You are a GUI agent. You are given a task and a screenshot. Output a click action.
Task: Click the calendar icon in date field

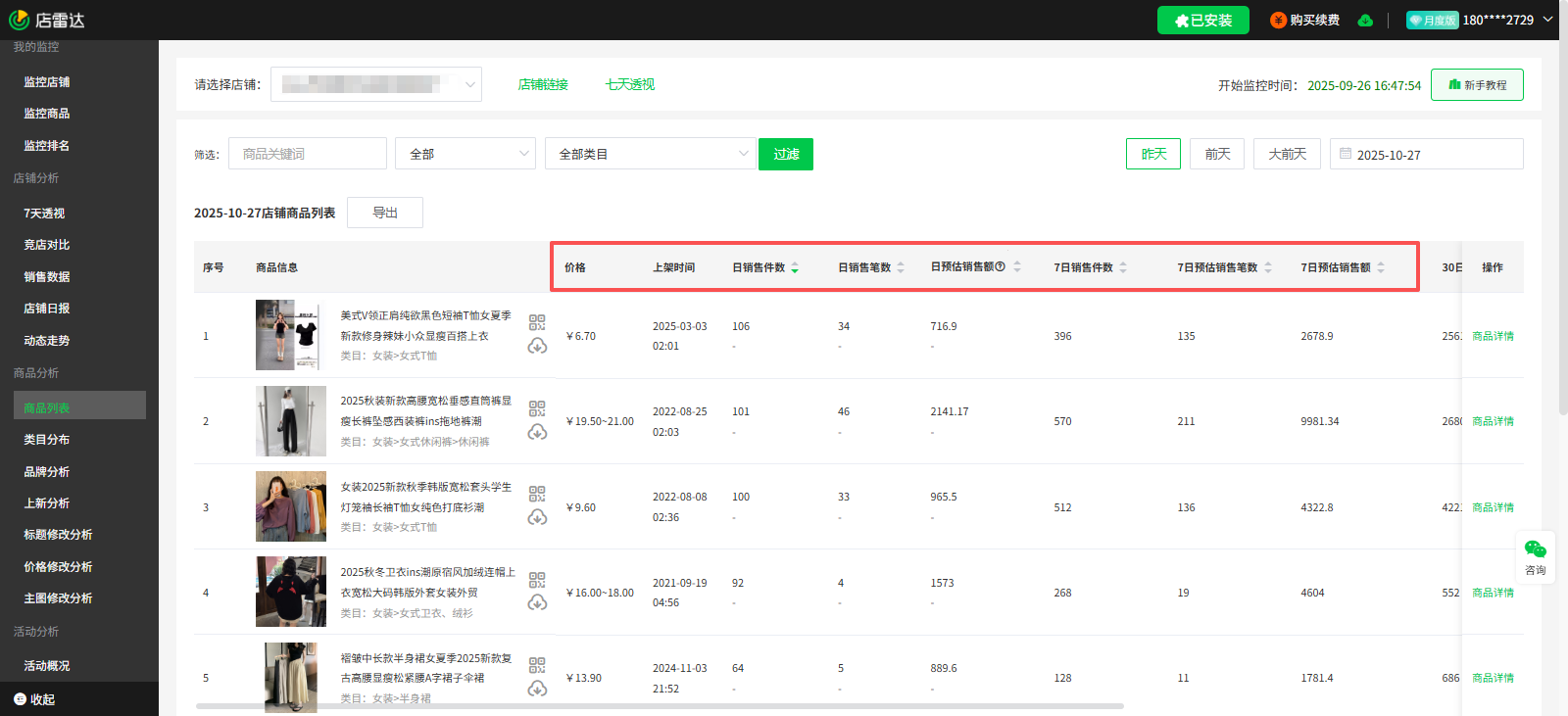1346,154
